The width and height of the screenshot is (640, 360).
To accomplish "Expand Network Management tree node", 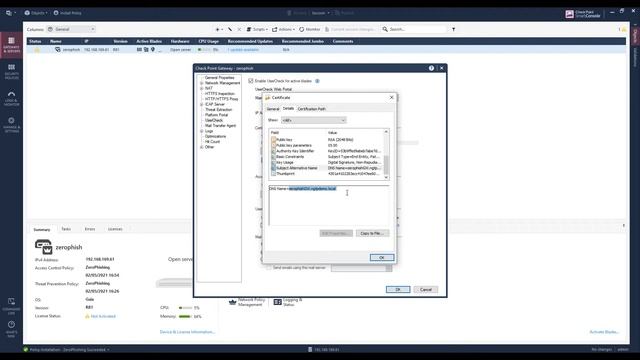I will coord(202,83).
